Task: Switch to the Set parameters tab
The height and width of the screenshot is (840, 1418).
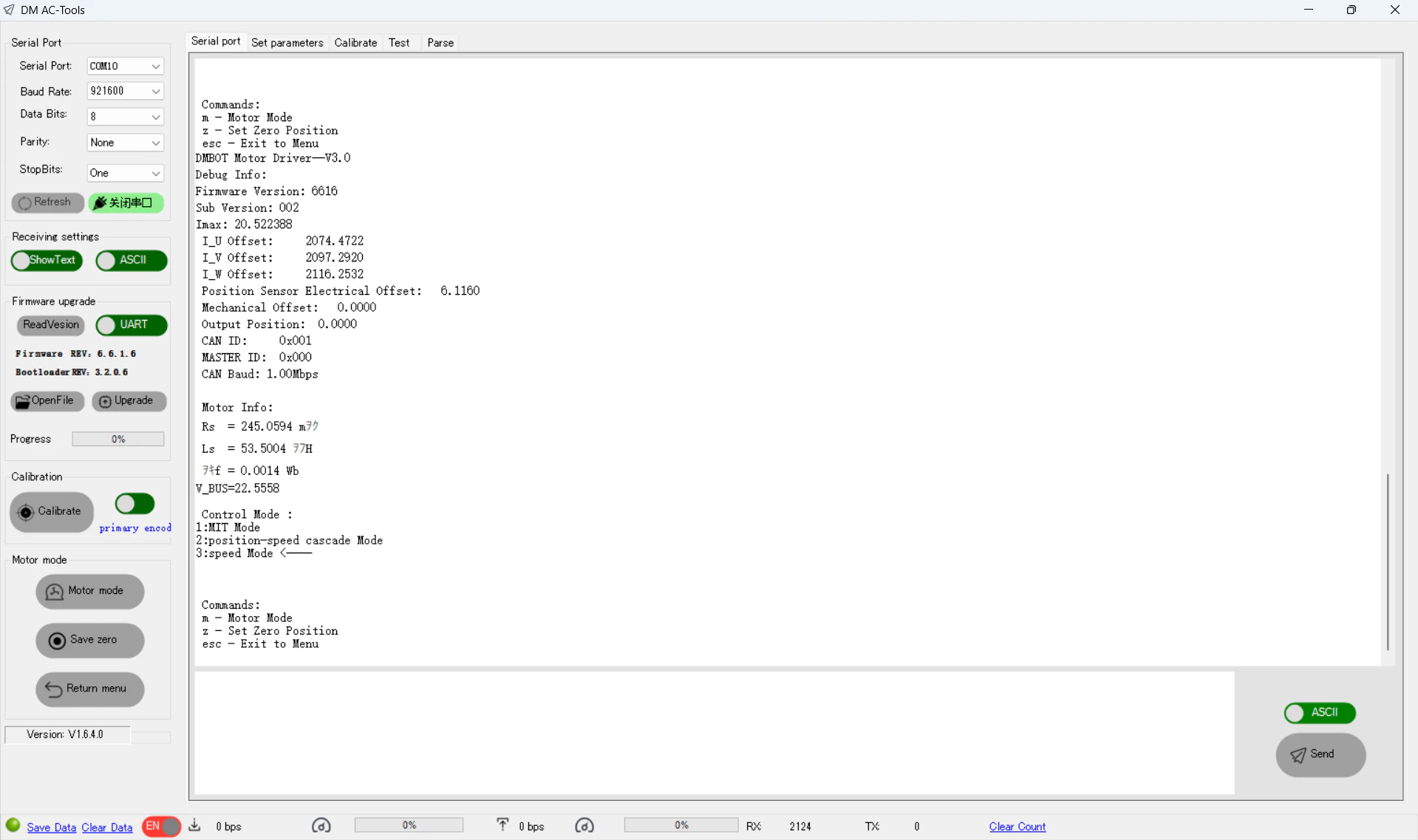Action: (287, 43)
